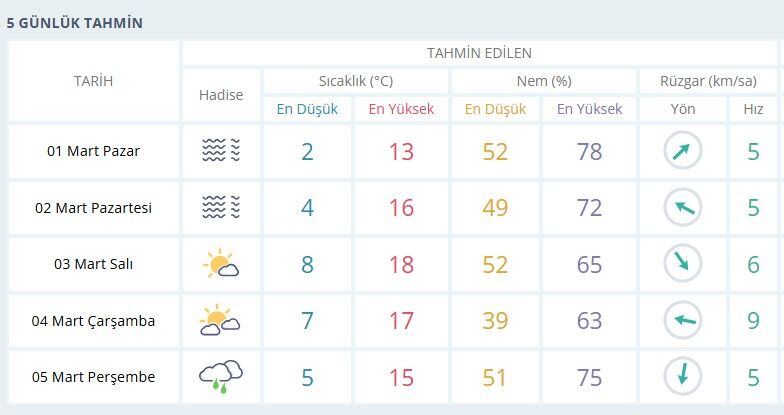This screenshot has height=415, width=784.
Task: Select the 01 Mart Pazar date cell
Action: tap(93, 152)
